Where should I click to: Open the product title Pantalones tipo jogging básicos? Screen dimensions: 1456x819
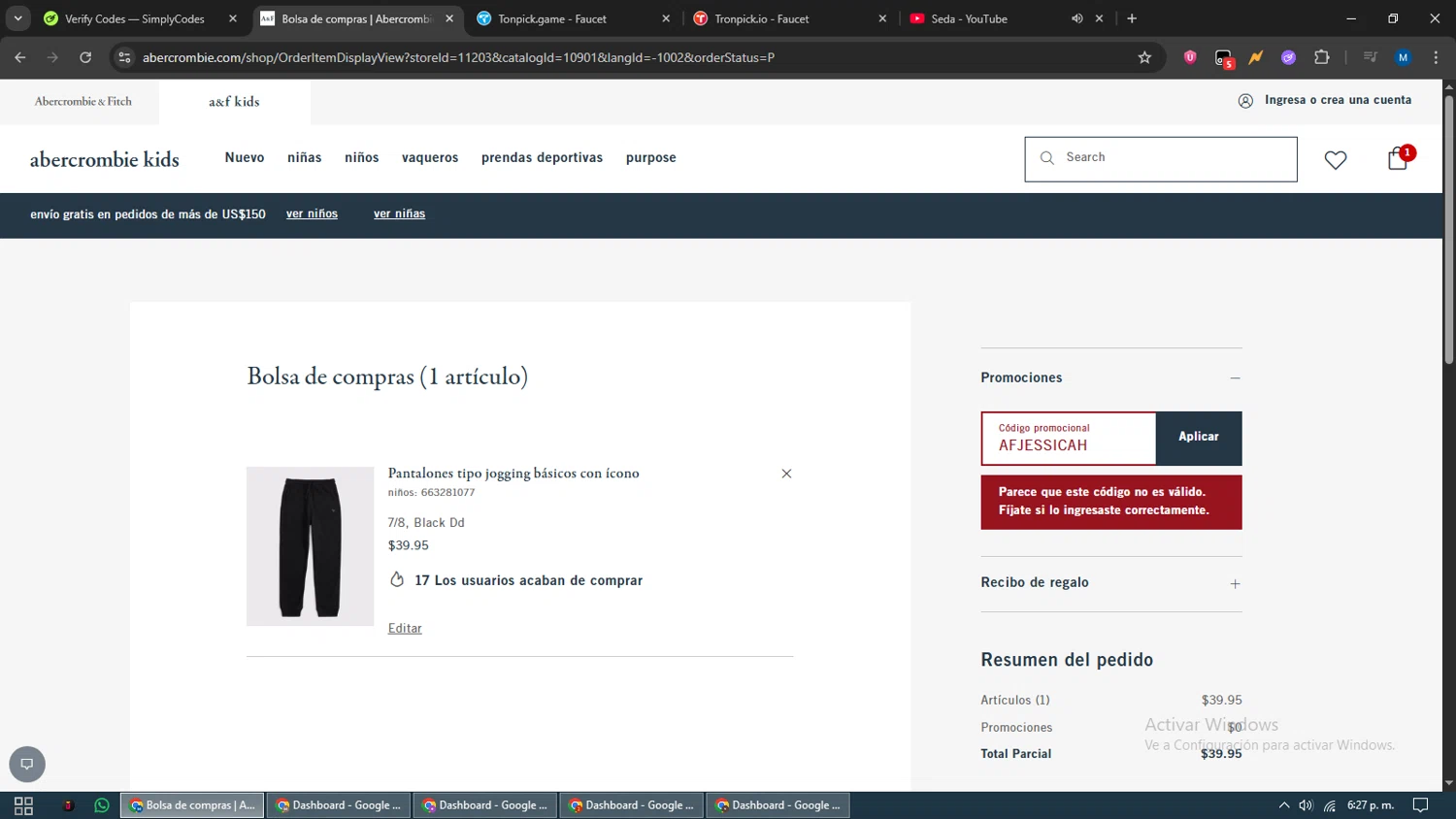pyautogui.click(x=513, y=474)
